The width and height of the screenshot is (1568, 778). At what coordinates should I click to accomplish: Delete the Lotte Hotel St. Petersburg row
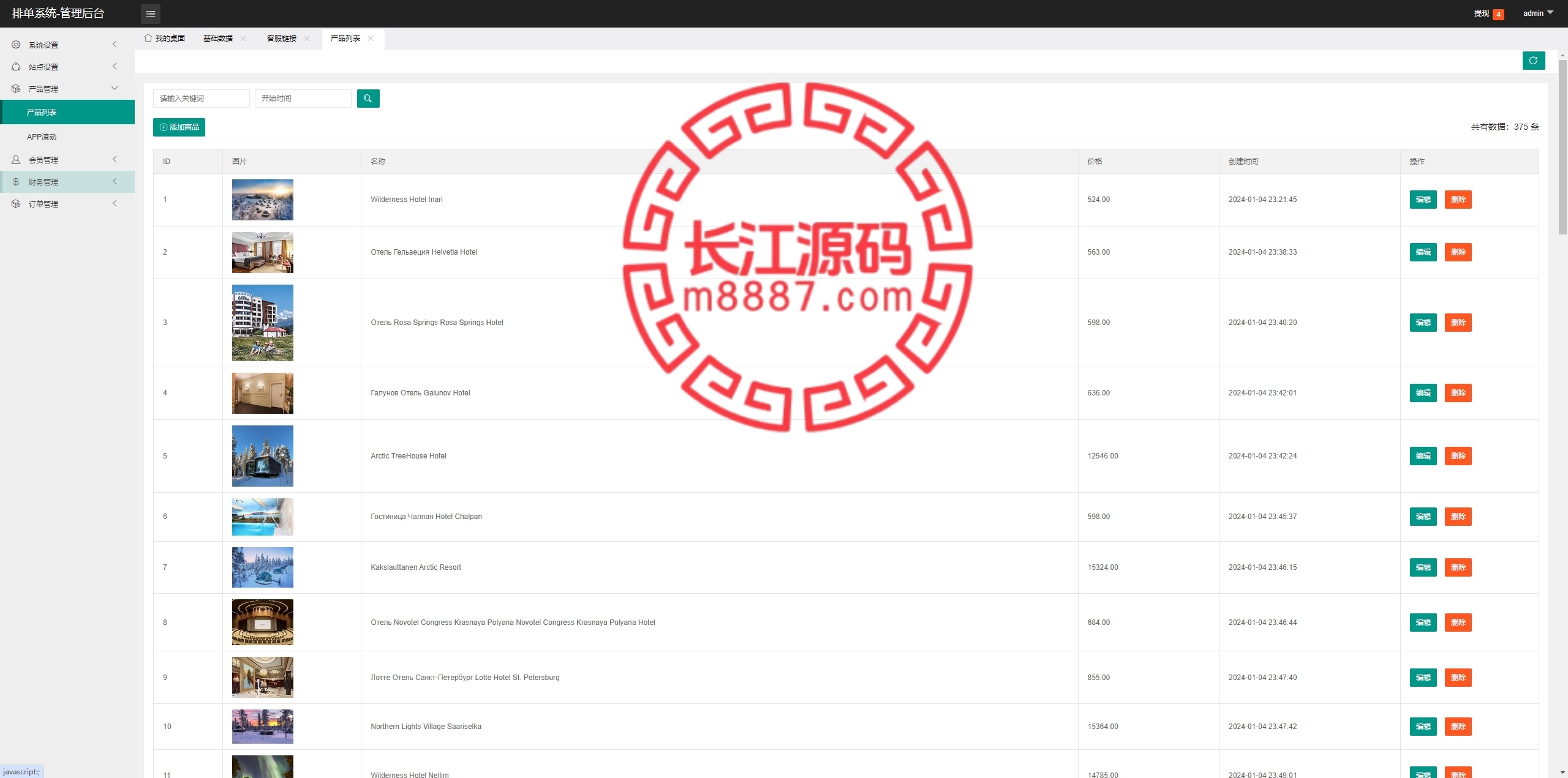coord(1458,678)
